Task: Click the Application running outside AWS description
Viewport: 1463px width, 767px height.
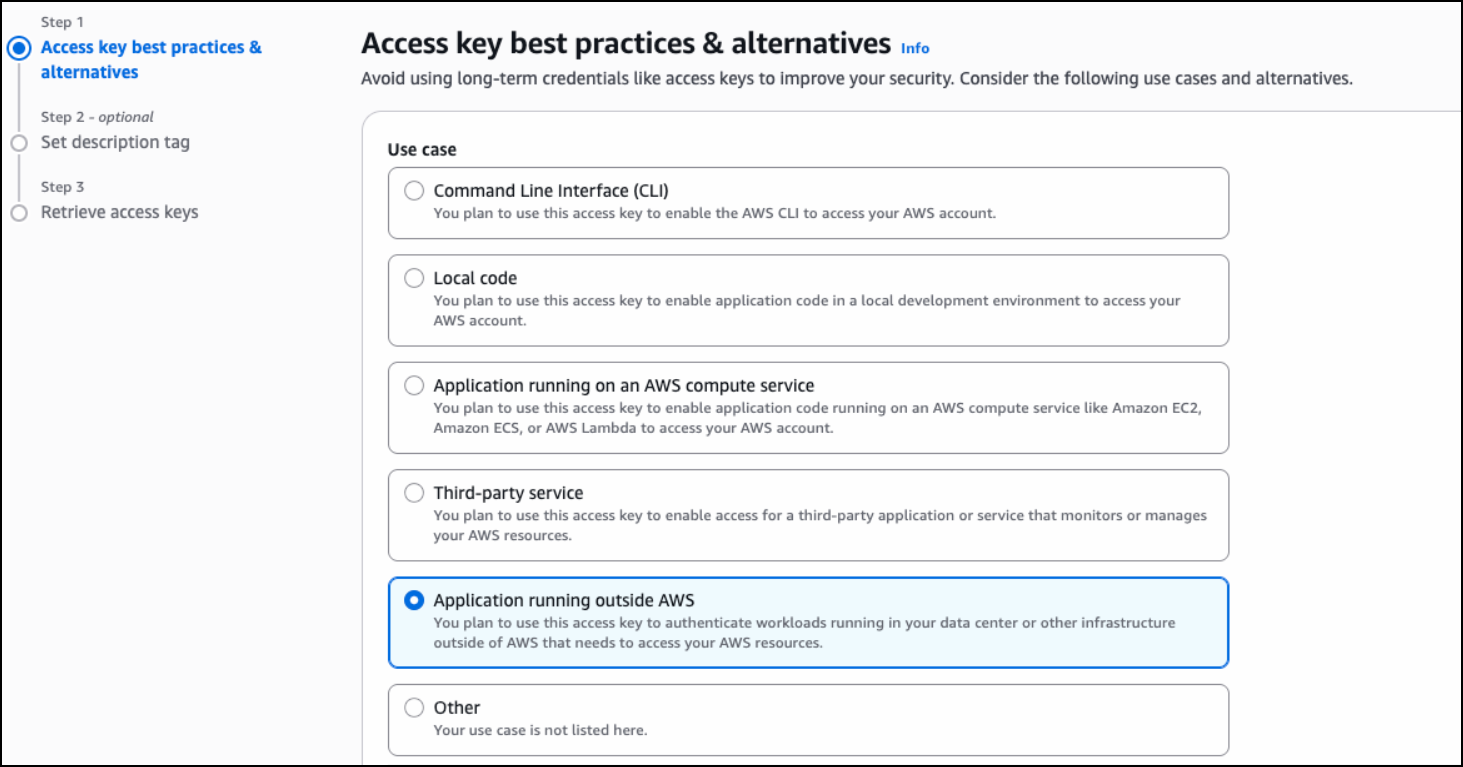Action: click(x=803, y=633)
